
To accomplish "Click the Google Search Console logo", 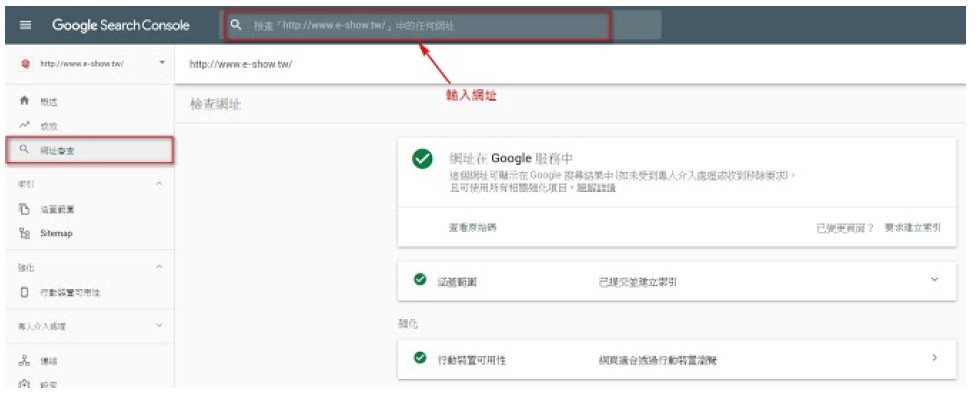I will (x=121, y=26).
